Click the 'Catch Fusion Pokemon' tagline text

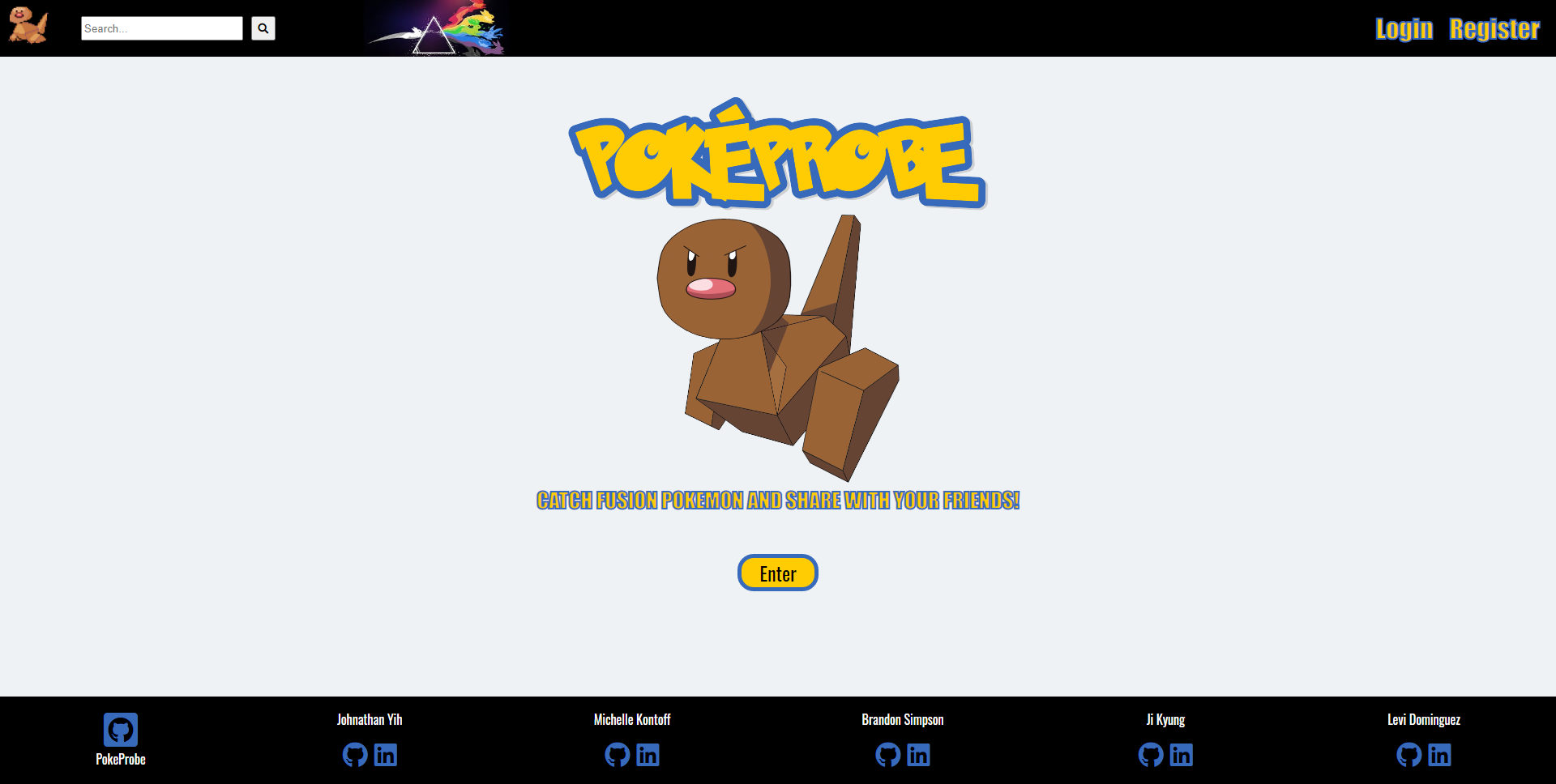[778, 501]
